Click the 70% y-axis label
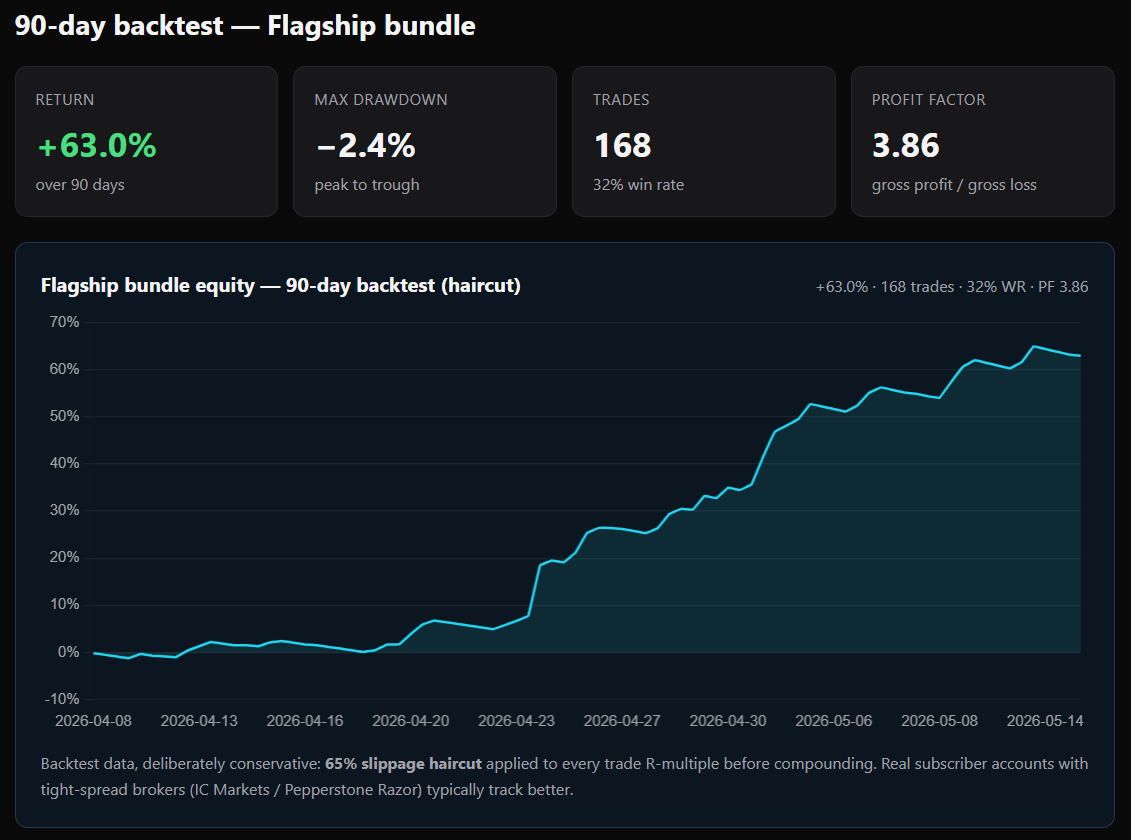This screenshot has width=1131, height=840. click(64, 322)
